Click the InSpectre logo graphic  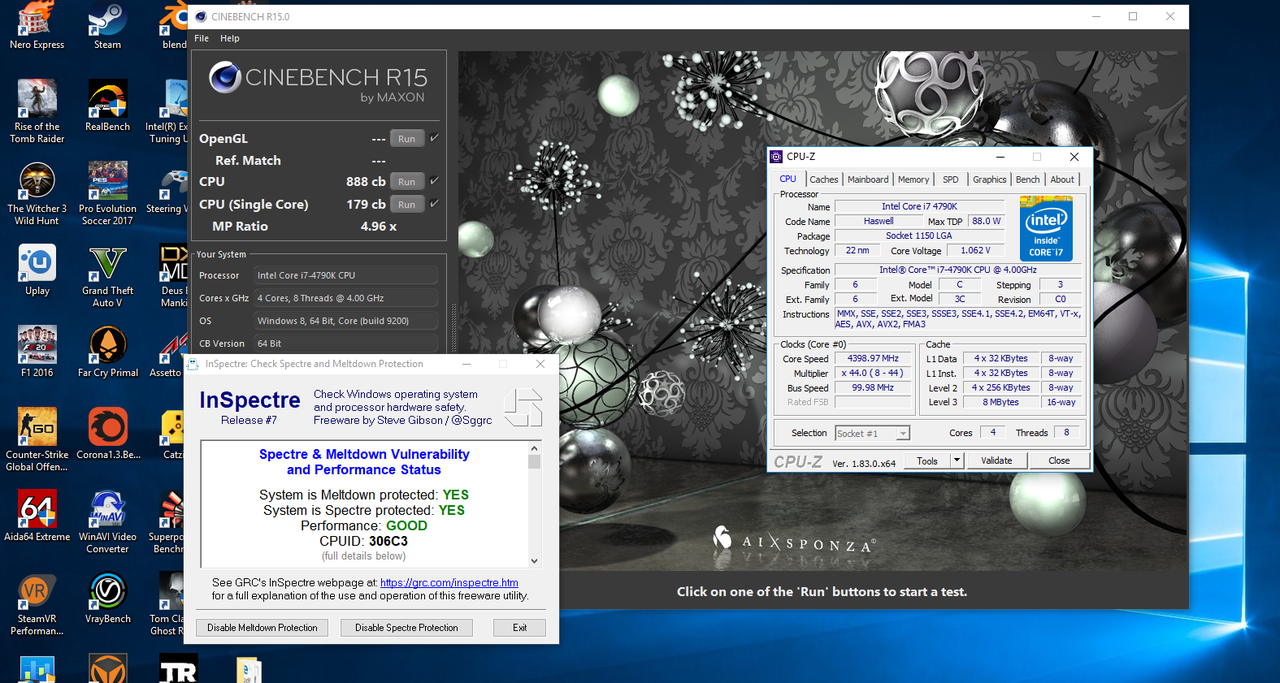522,407
